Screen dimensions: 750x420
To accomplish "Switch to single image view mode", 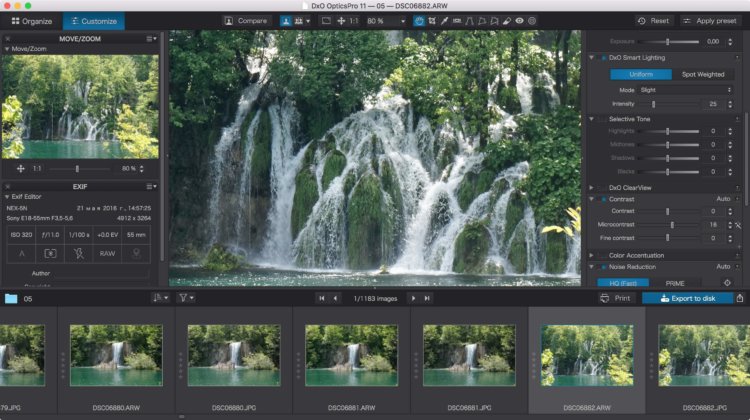I will [x=286, y=21].
